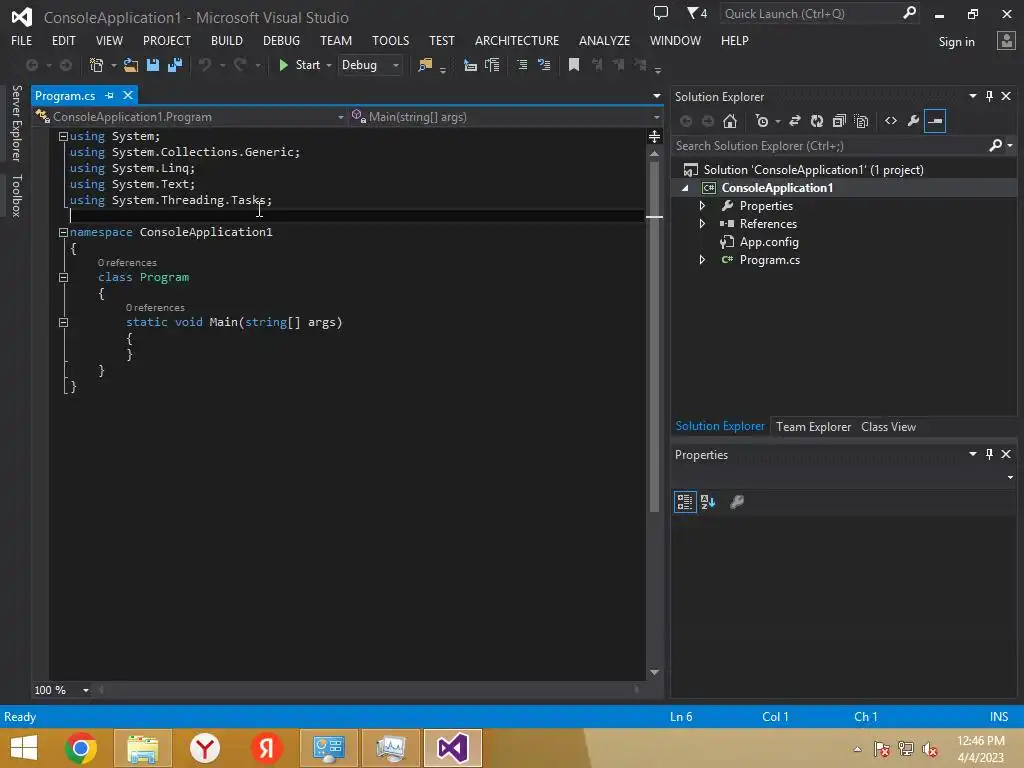Toggle Show All Files in Solution Explorer

[861, 121]
